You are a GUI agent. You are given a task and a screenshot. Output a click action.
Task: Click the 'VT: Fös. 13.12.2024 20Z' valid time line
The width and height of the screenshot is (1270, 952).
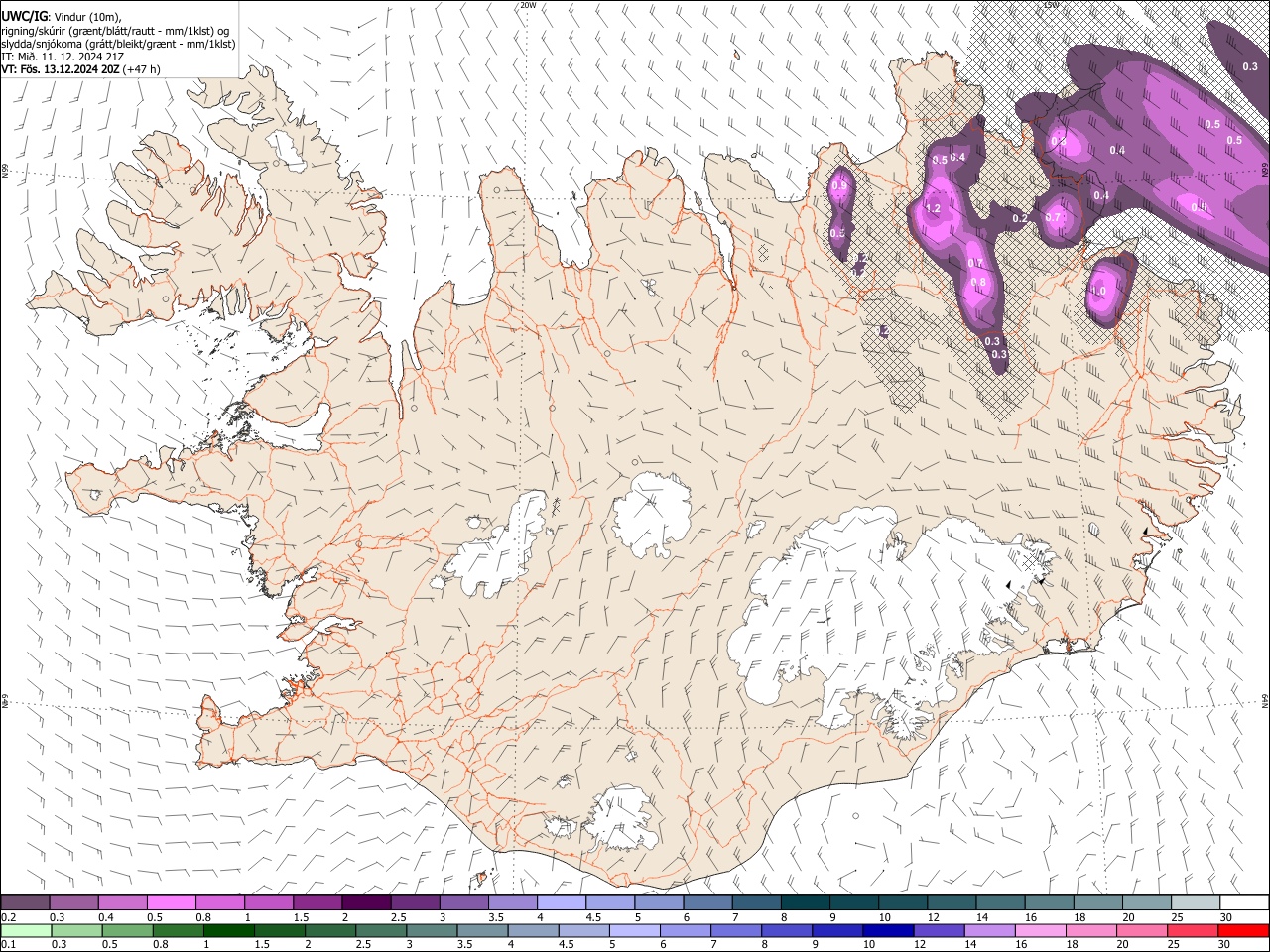point(61,69)
